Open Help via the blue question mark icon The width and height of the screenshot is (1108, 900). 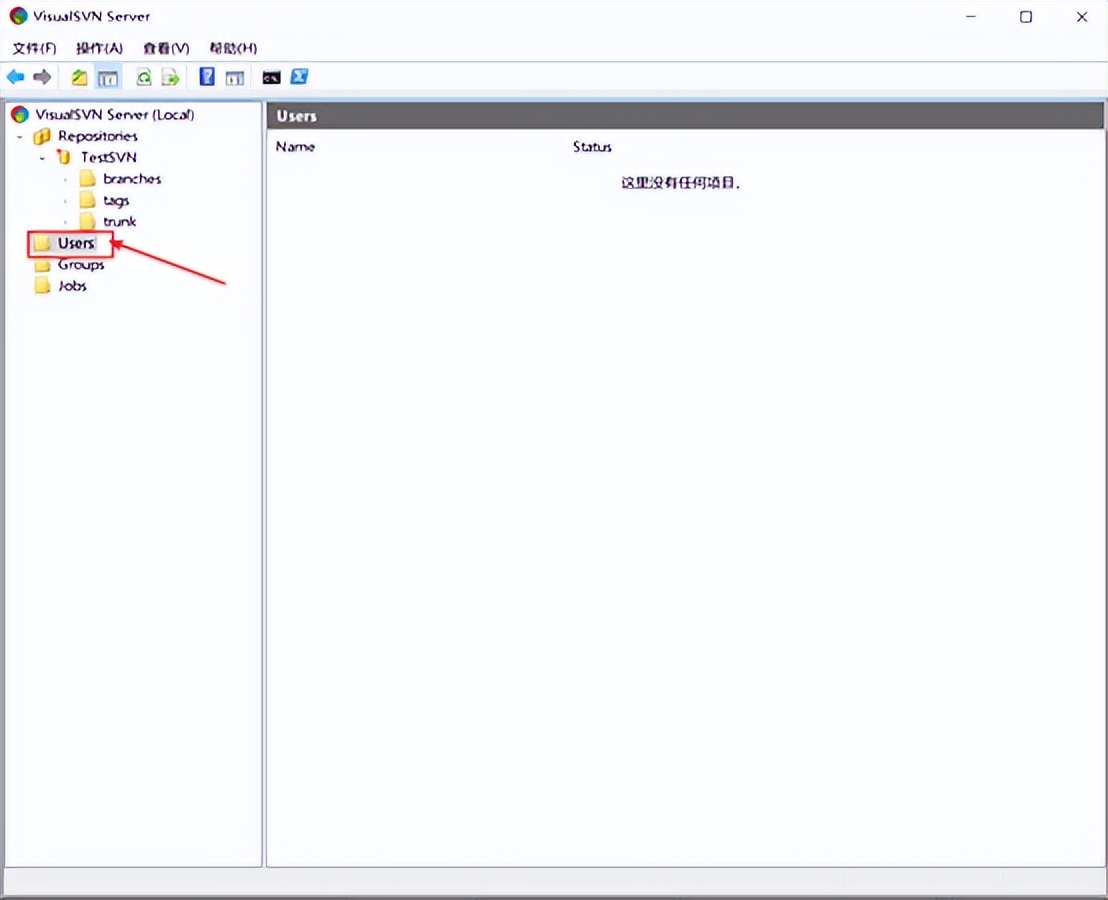tap(207, 77)
